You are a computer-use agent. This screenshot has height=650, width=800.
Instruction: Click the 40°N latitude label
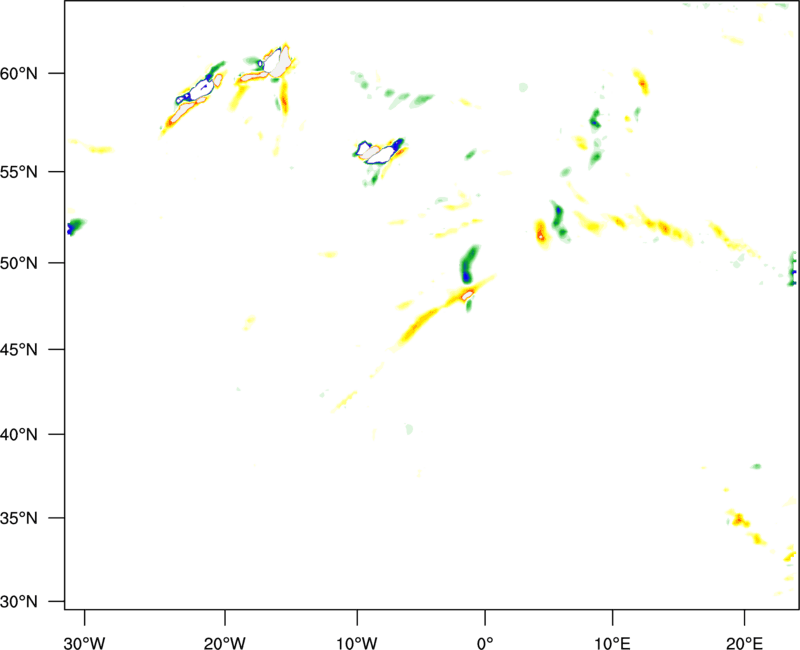coord(19,435)
